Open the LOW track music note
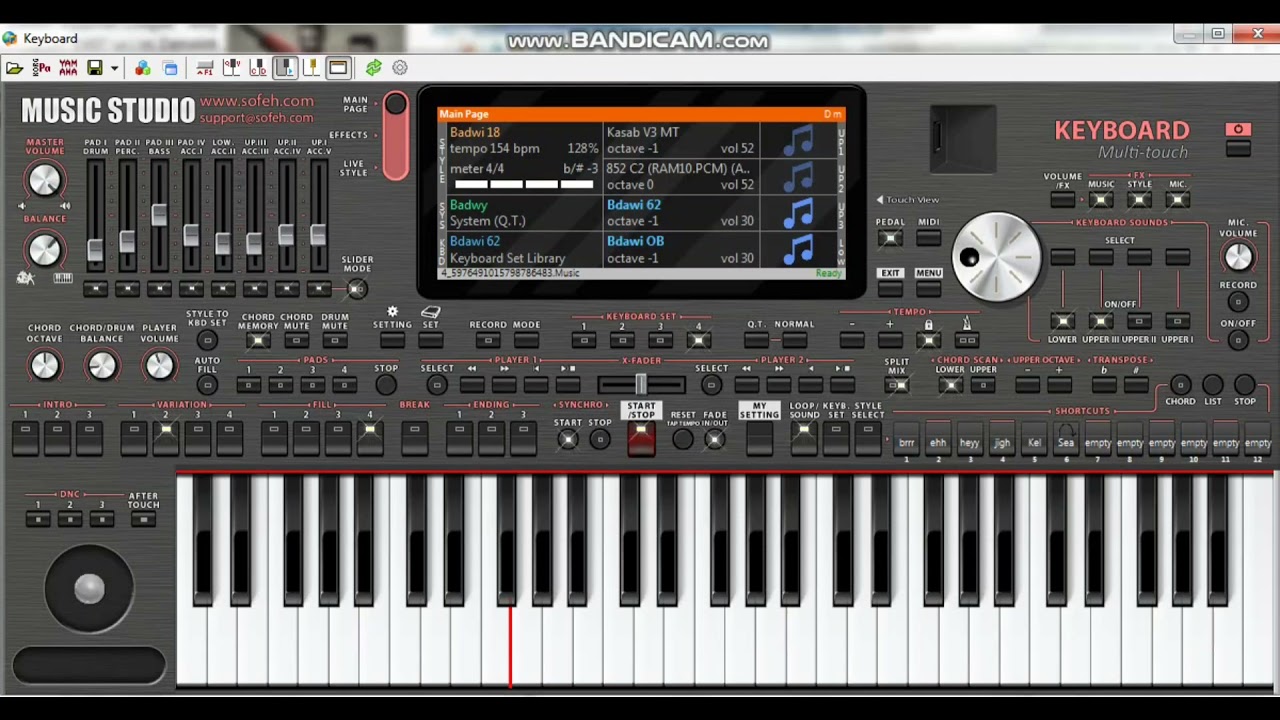 point(798,249)
